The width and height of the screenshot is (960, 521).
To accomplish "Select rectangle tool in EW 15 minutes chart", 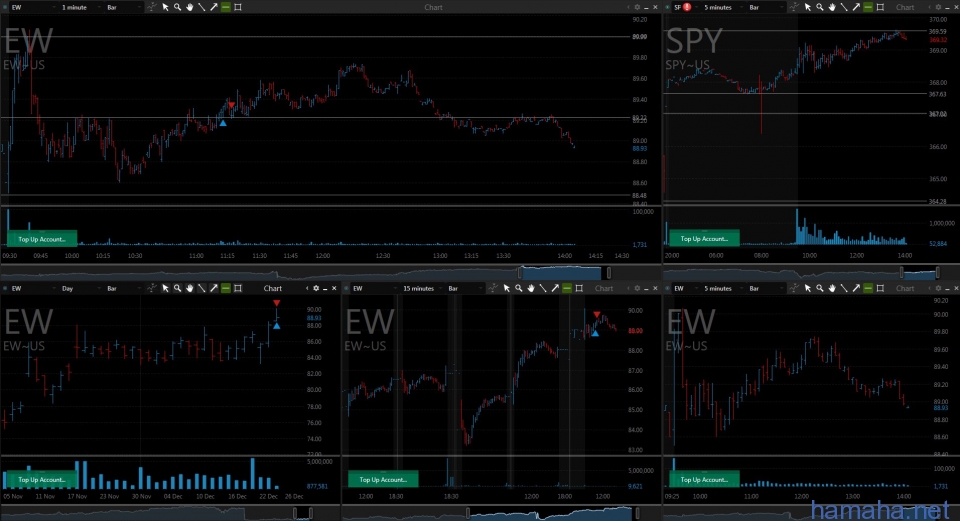I will (x=579, y=288).
